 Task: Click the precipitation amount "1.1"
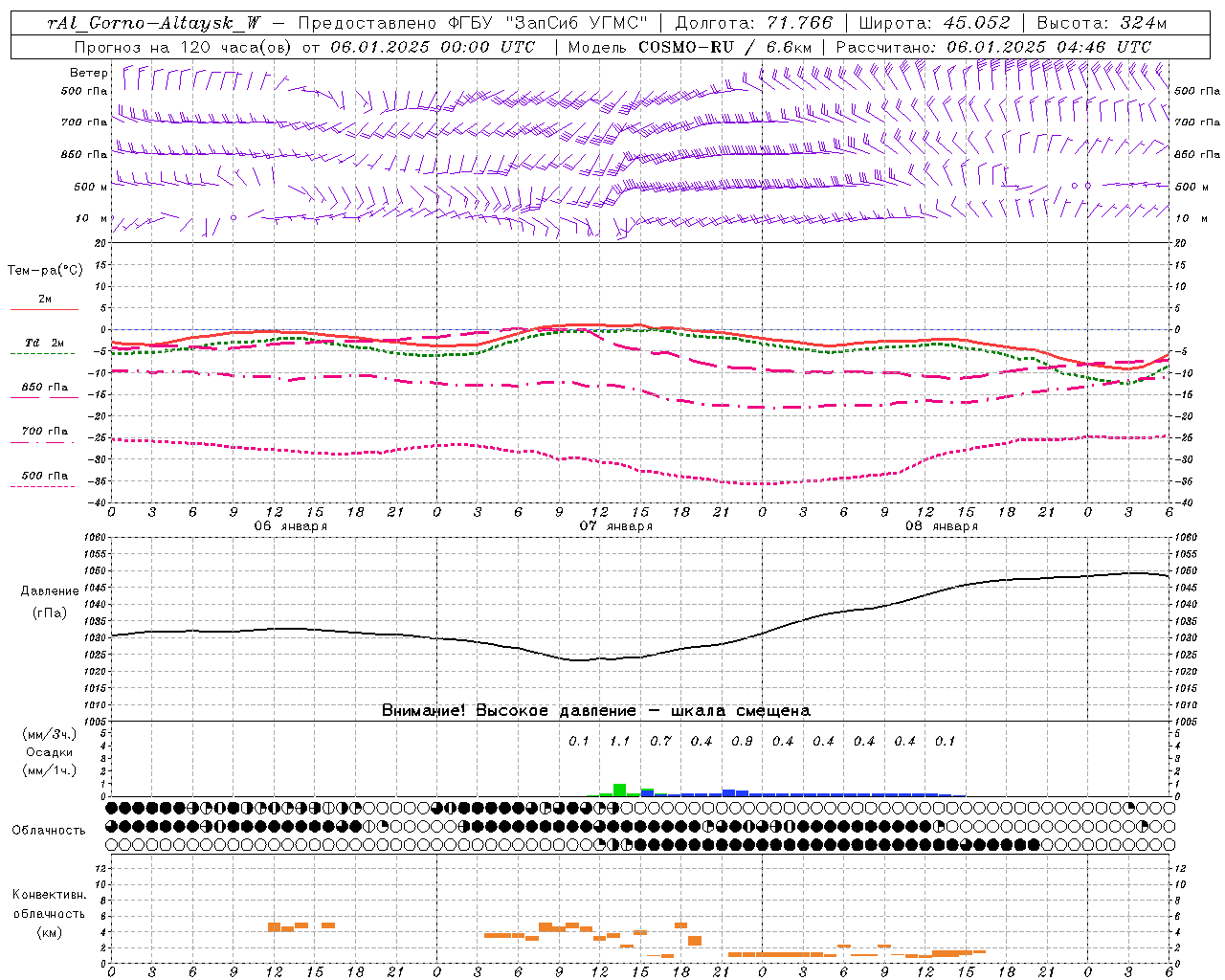pos(620,742)
